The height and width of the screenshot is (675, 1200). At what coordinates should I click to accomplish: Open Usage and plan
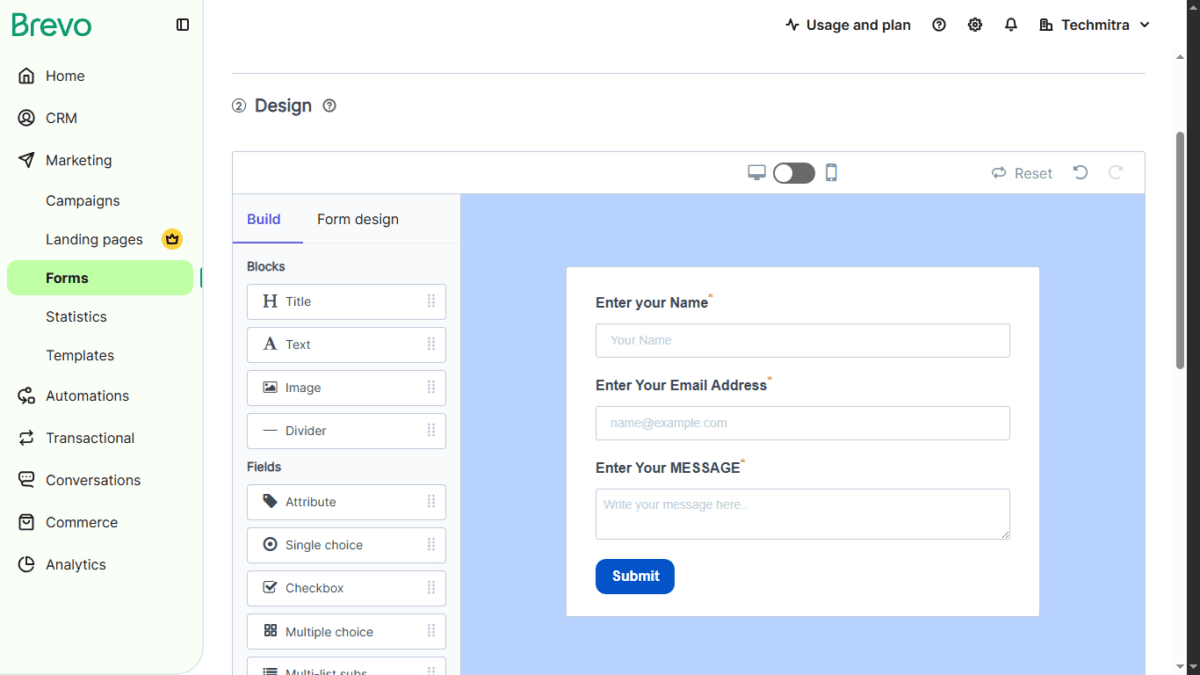coord(848,25)
